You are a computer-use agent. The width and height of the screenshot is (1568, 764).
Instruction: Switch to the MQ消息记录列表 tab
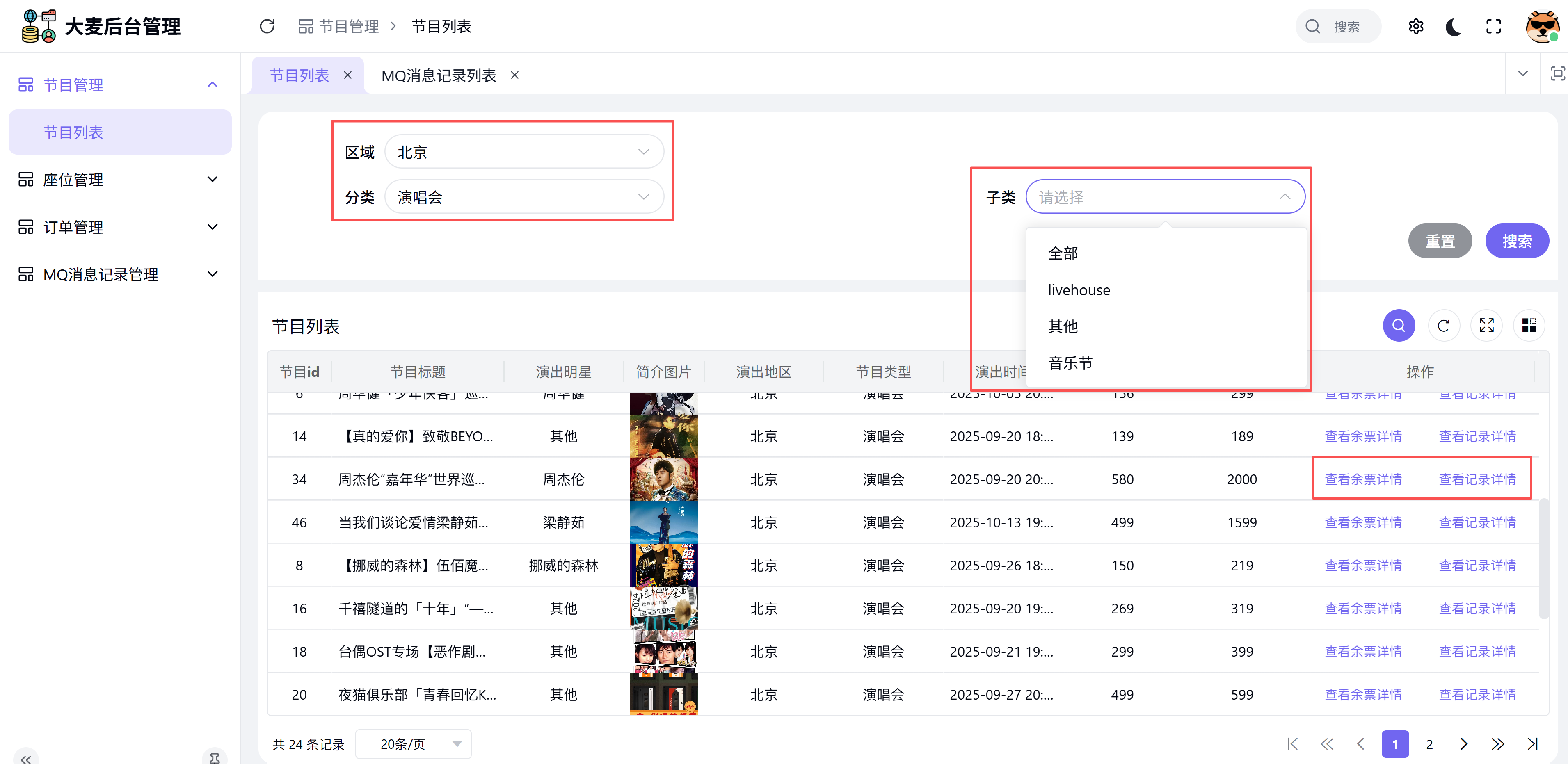pyautogui.click(x=438, y=75)
